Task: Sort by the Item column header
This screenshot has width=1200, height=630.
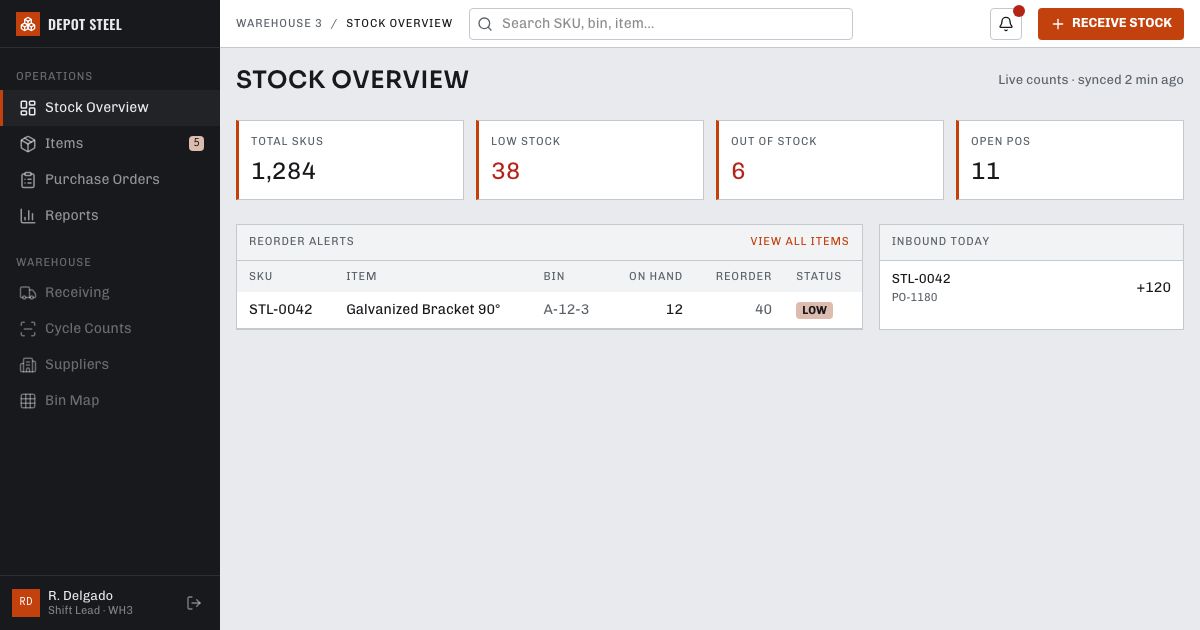Action: 361,277
